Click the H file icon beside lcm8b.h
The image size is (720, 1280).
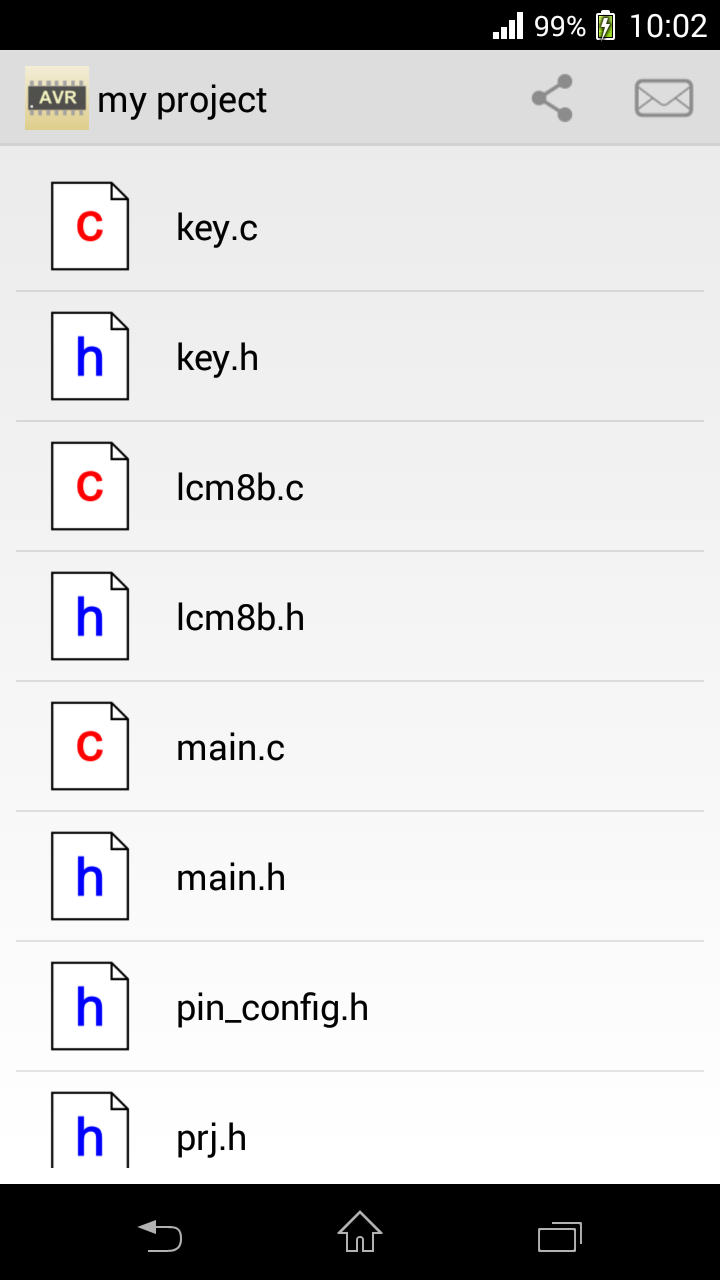point(90,616)
